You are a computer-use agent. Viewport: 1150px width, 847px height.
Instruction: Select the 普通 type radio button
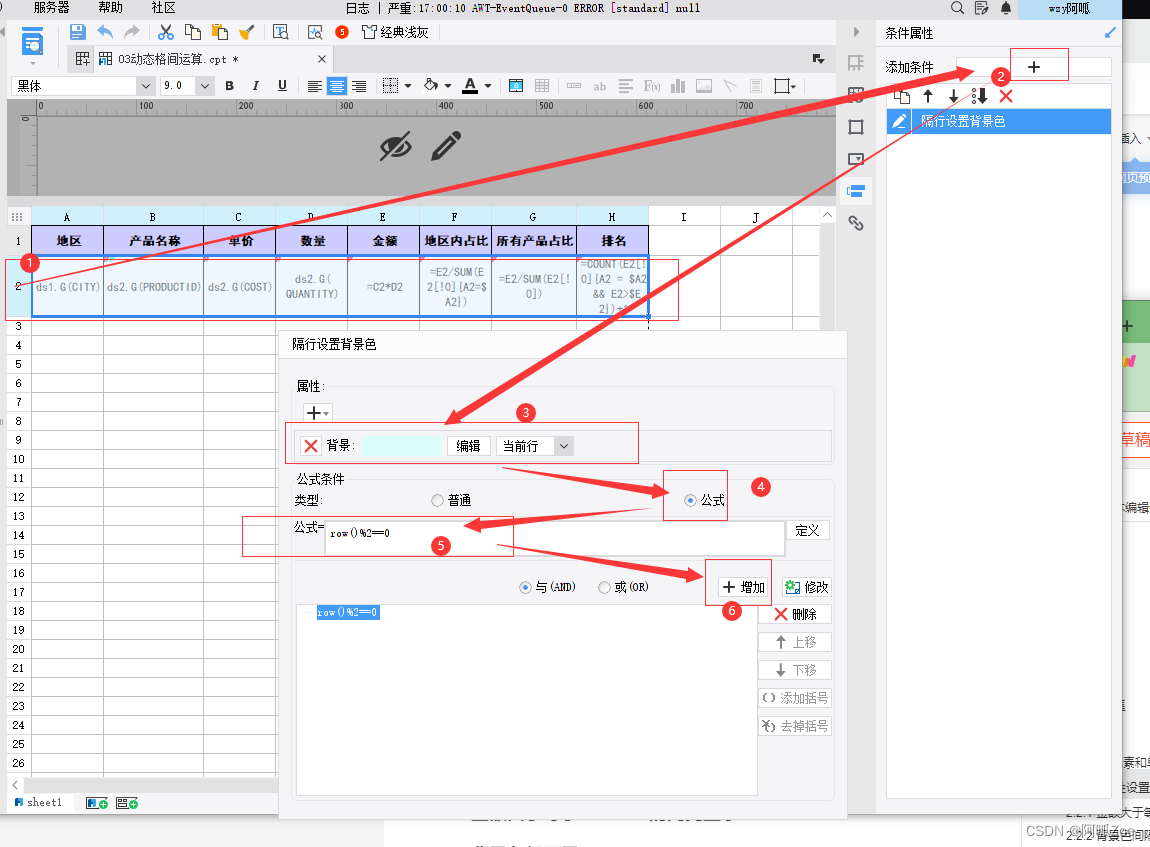[437, 500]
